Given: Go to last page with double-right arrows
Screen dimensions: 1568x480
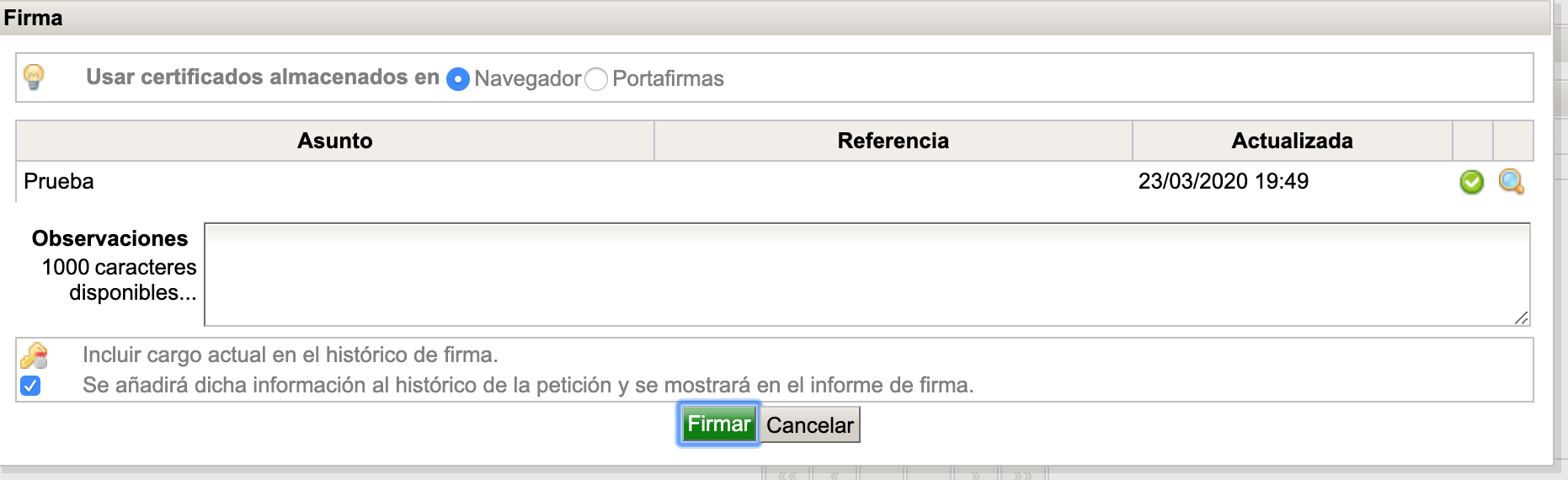Looking at the screenshot, I should click(1022, 476).
